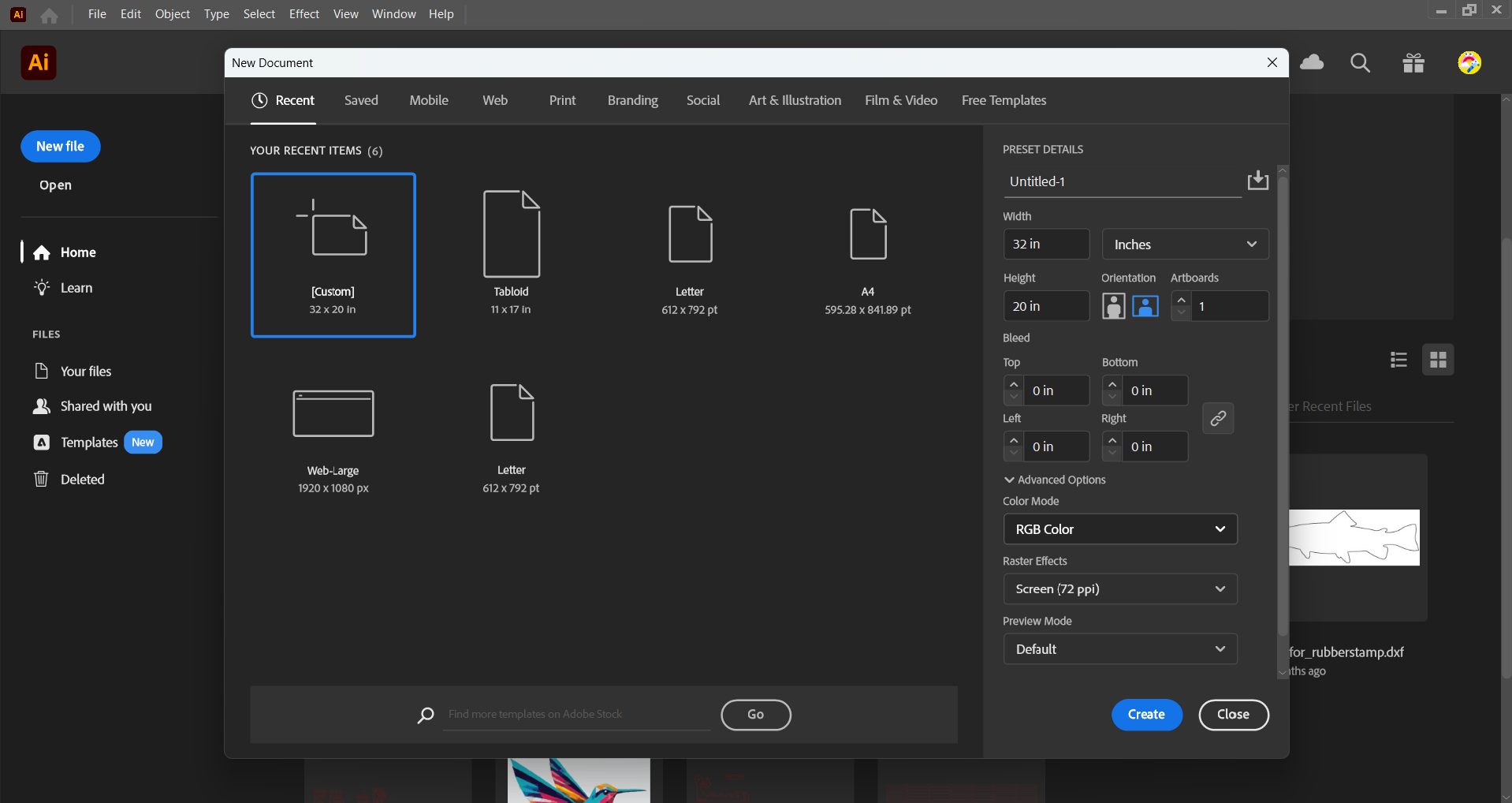Click the Create button

[1146, 715]
